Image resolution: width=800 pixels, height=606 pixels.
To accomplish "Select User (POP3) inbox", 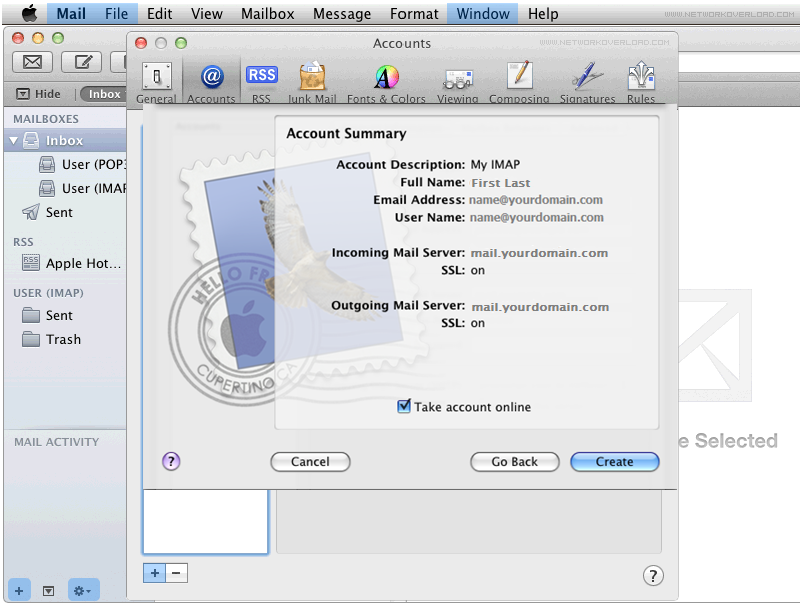I will pos(83,164).
